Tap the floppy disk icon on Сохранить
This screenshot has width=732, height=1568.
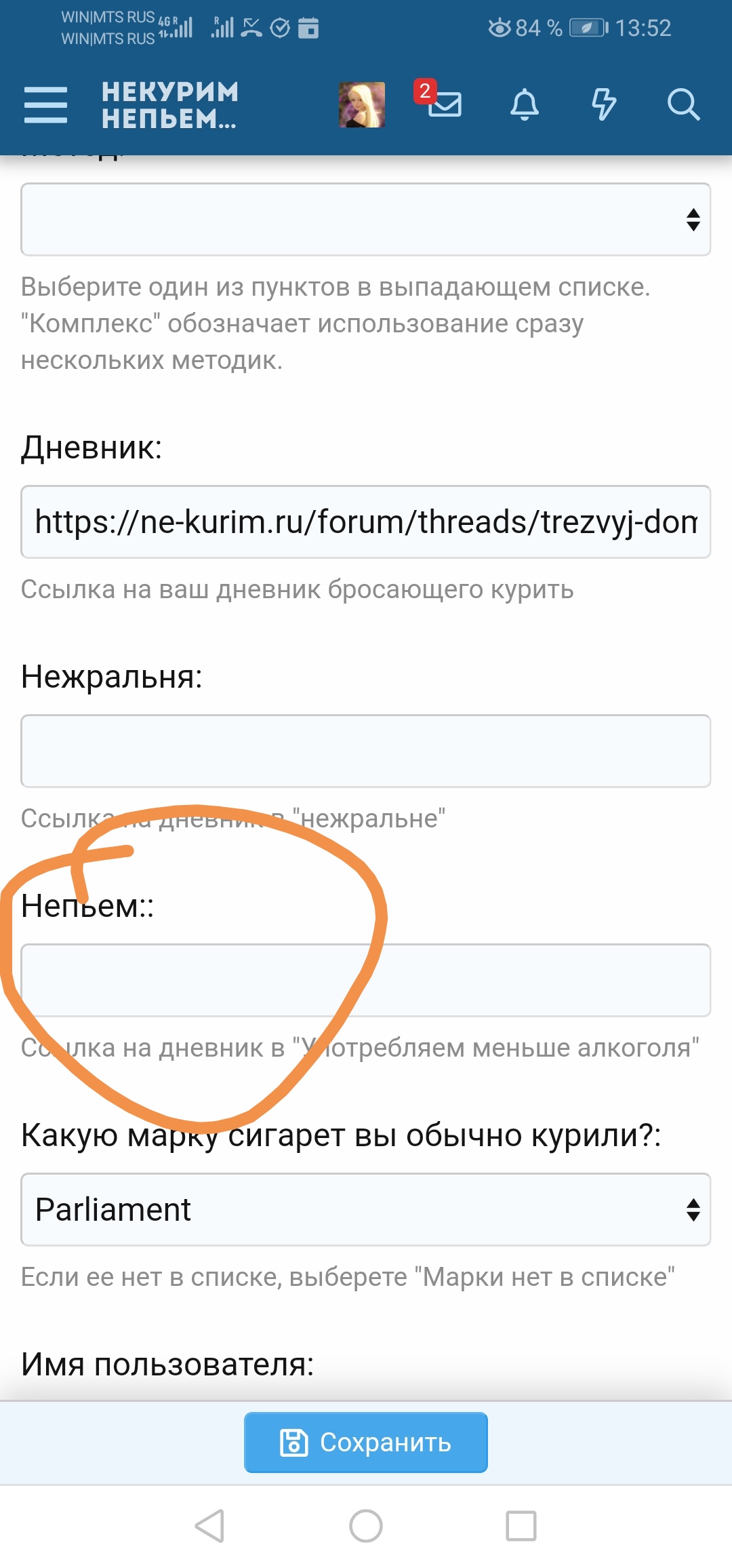tap(294, 1443)
